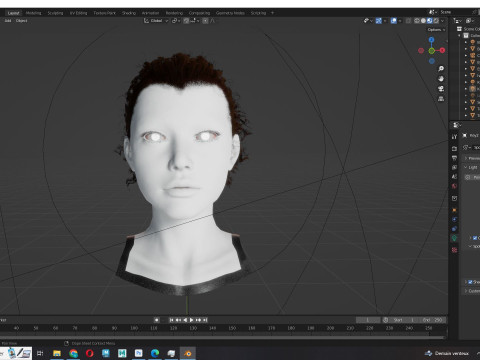Toggle snapping magnet icon

pyautogui.click(x=186, y=21)
